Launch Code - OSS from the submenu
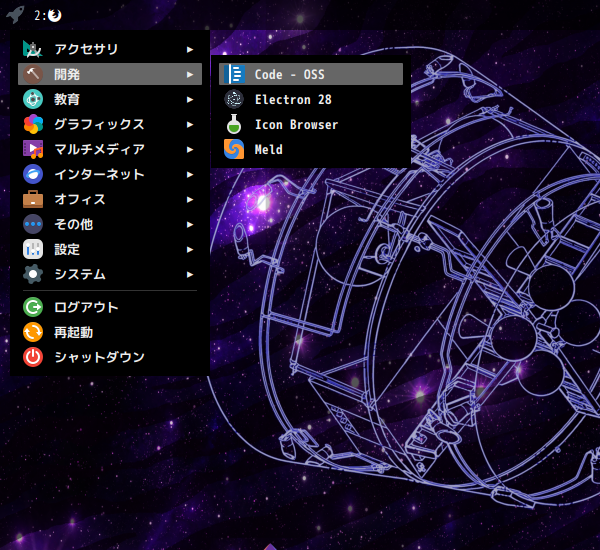 click(x=311, y=74)
